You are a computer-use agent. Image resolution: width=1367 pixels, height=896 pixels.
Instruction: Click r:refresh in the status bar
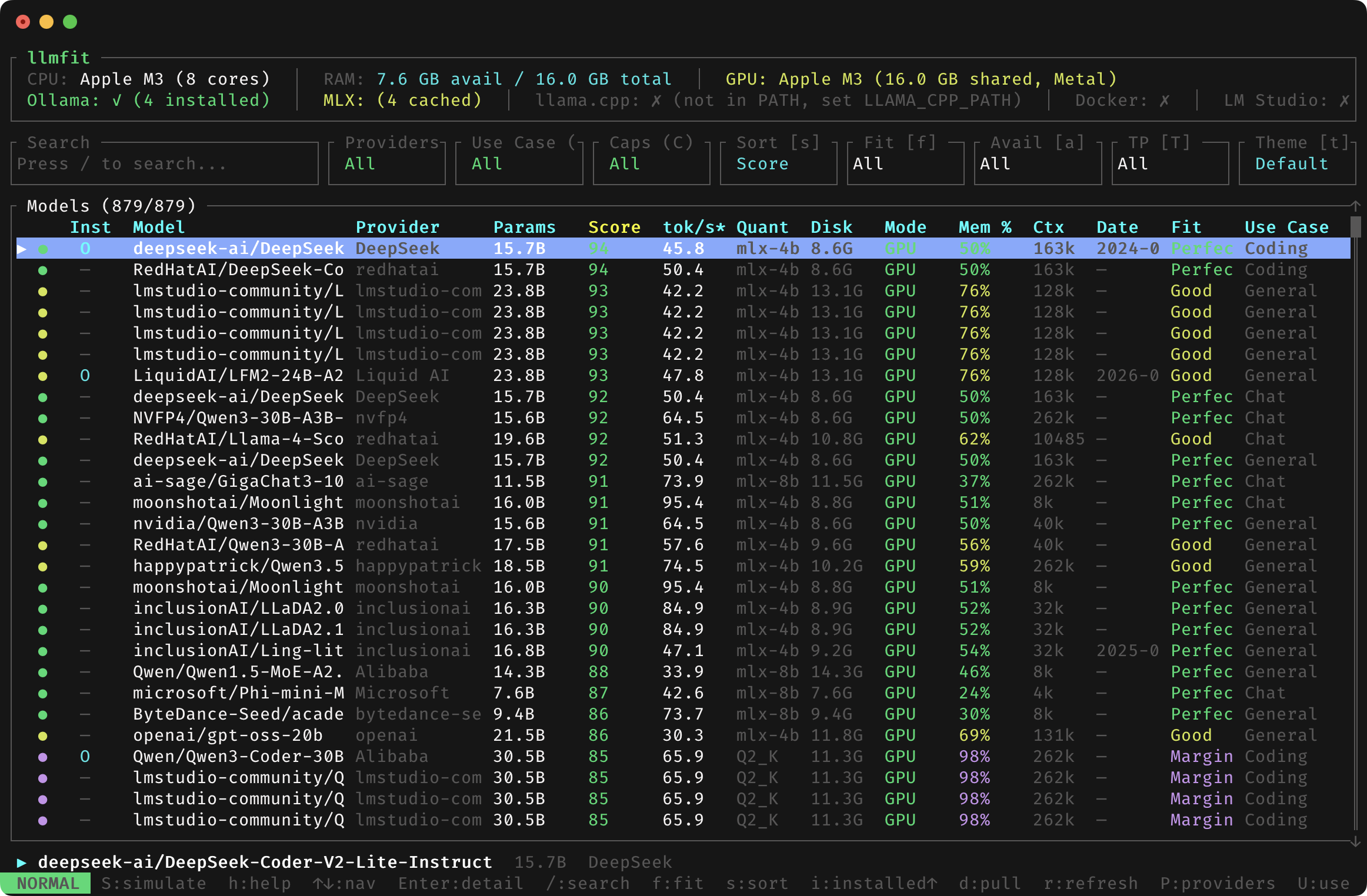click(1091, 884)
